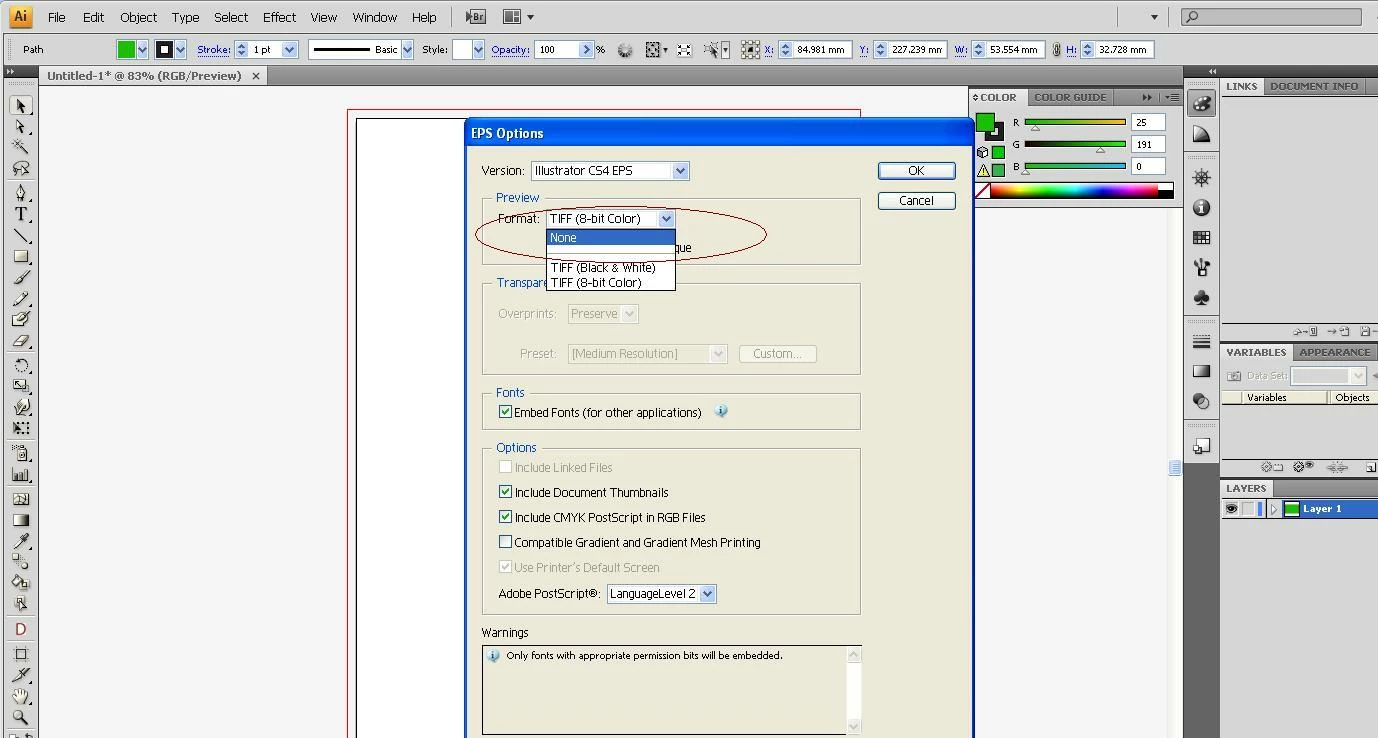Select the Zoom magnifier tool
The image size is (1378, 738).
[20, 717]
